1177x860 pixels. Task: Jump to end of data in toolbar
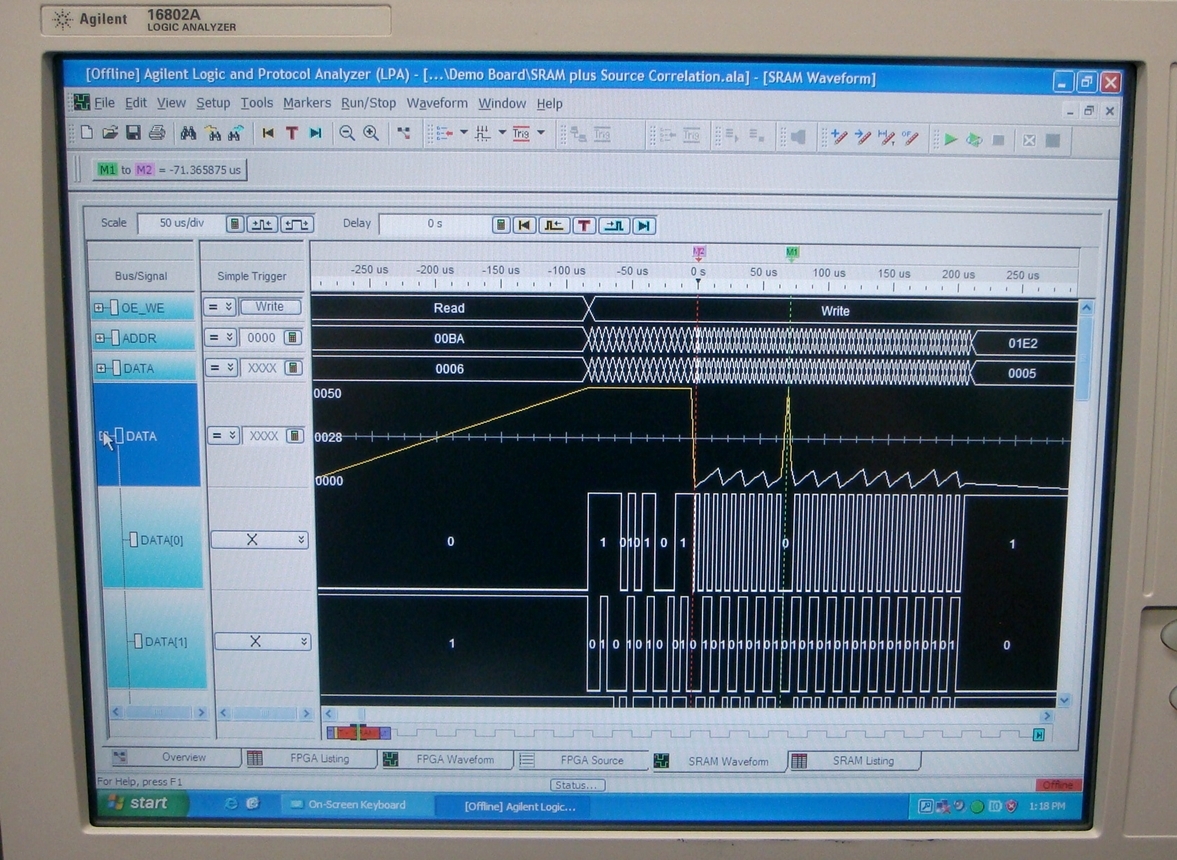[316, 134]
